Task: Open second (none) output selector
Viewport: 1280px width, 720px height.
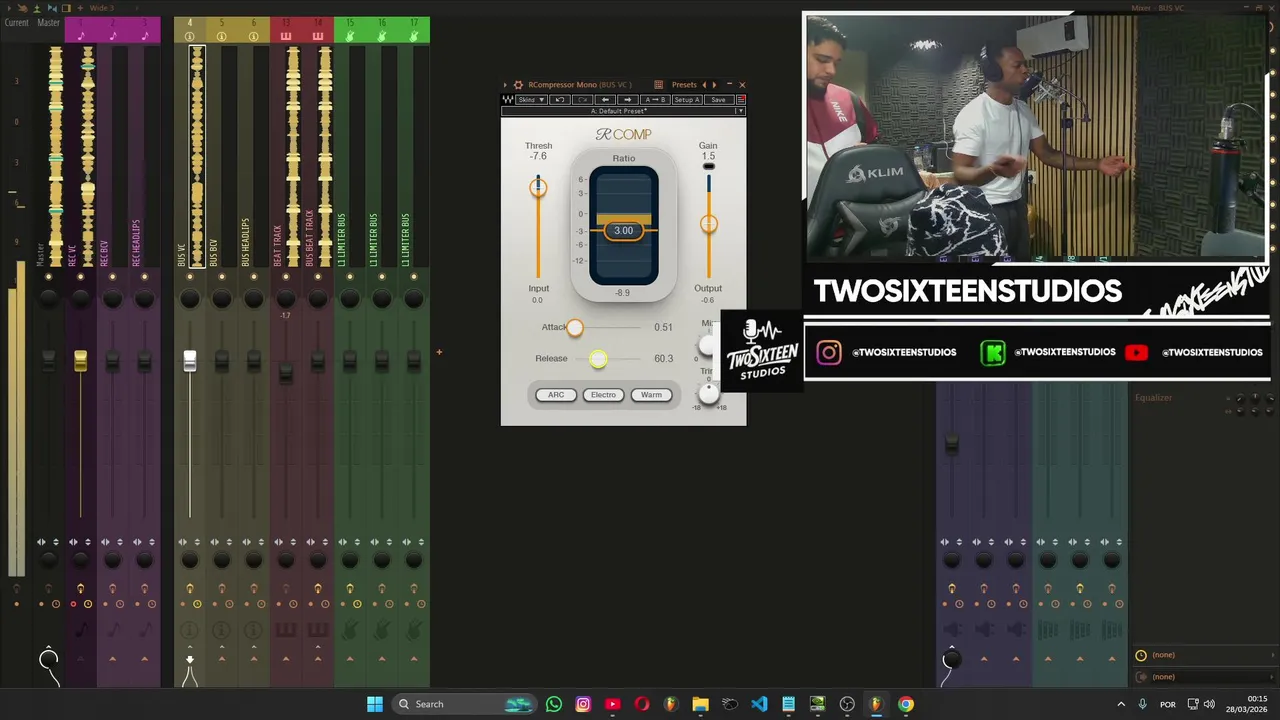Action: tap(1204, 677)
